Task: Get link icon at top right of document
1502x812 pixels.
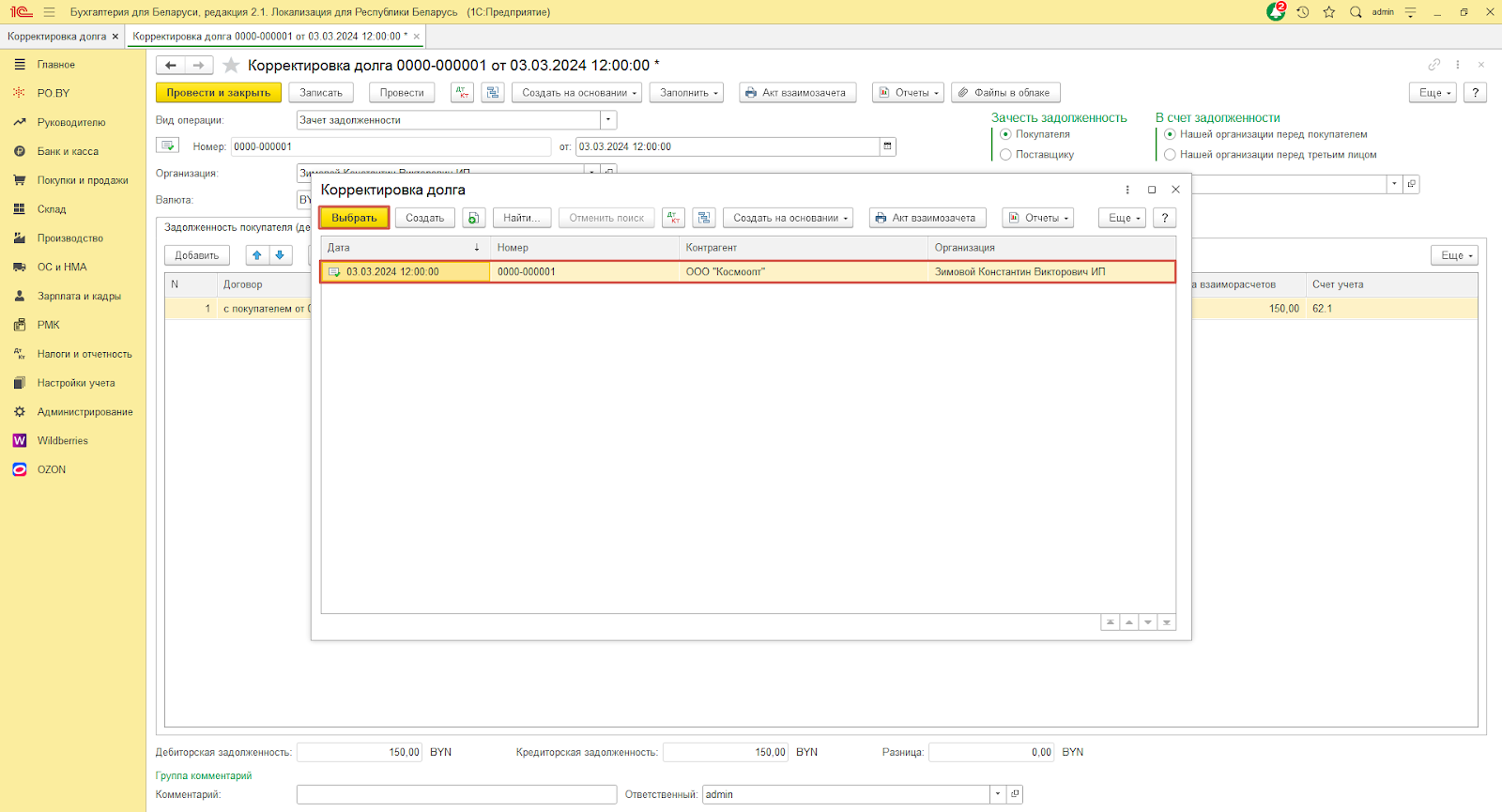Action: click(x=1434, y=65)
